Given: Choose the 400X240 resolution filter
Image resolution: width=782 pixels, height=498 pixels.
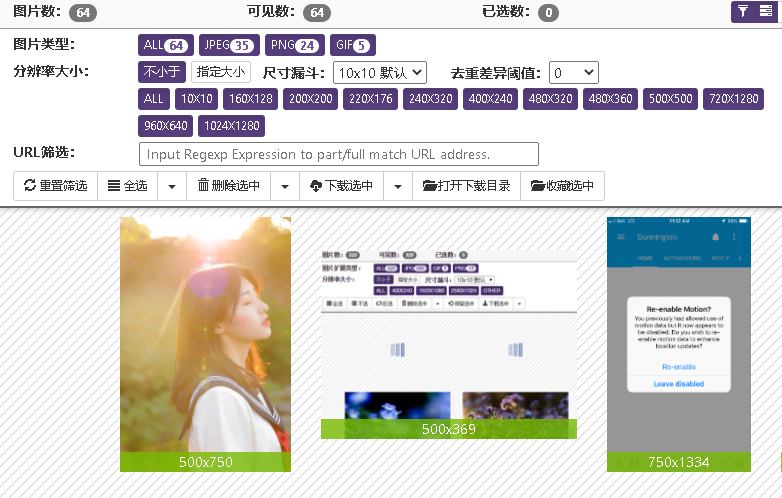Looking at the screenshot, I should pyautogui.click(x=490, y=99).
